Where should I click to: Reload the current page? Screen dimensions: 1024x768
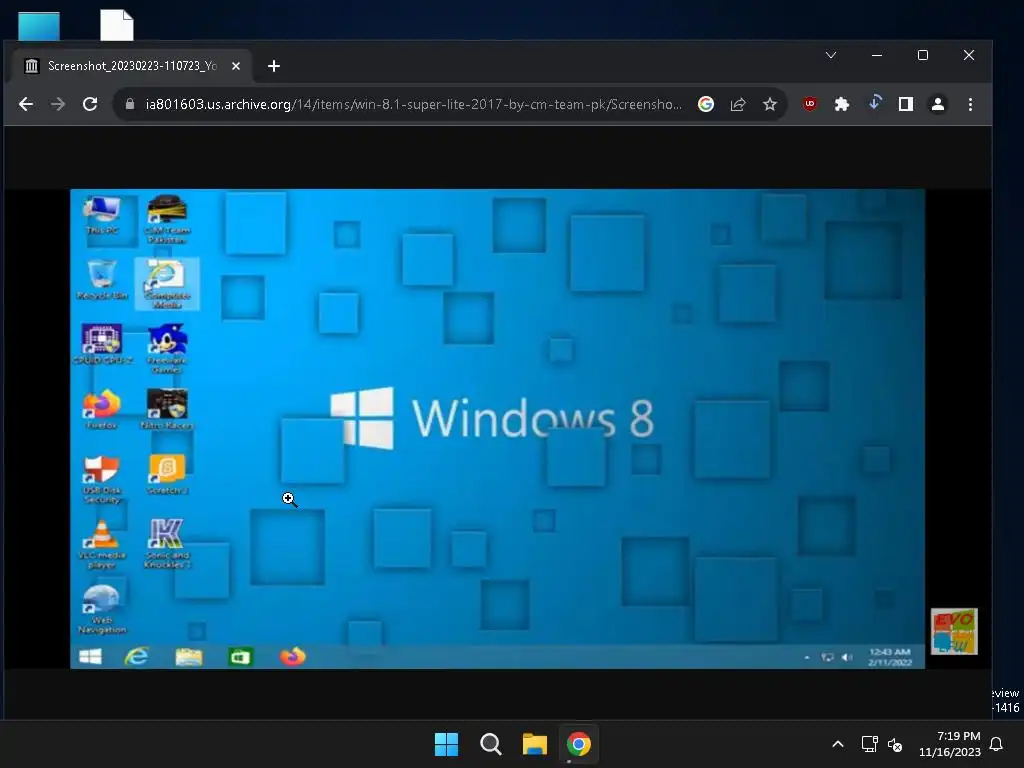(90, 104)
